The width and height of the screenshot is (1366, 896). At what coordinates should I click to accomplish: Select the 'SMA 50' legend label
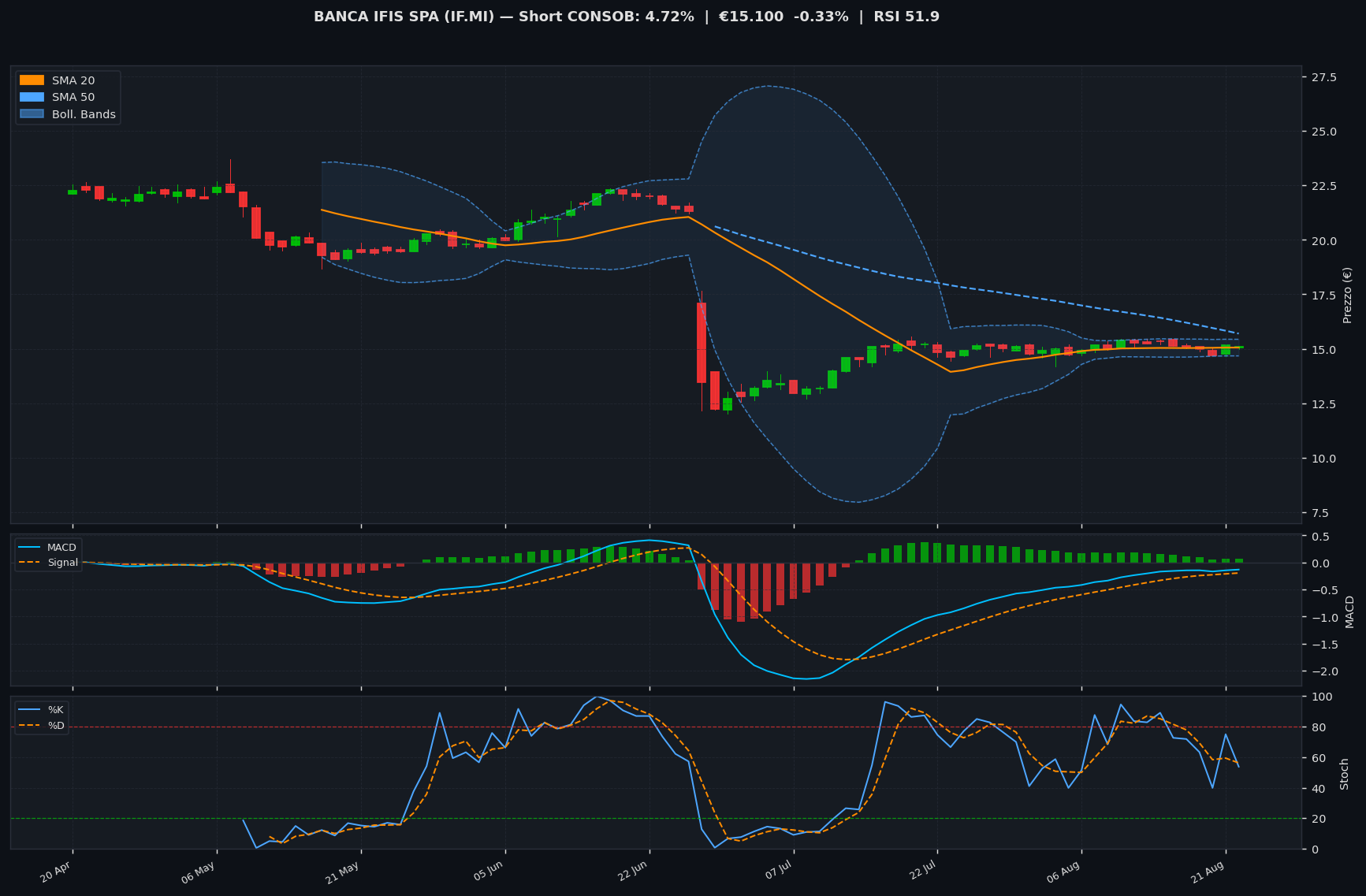point(73,98)
